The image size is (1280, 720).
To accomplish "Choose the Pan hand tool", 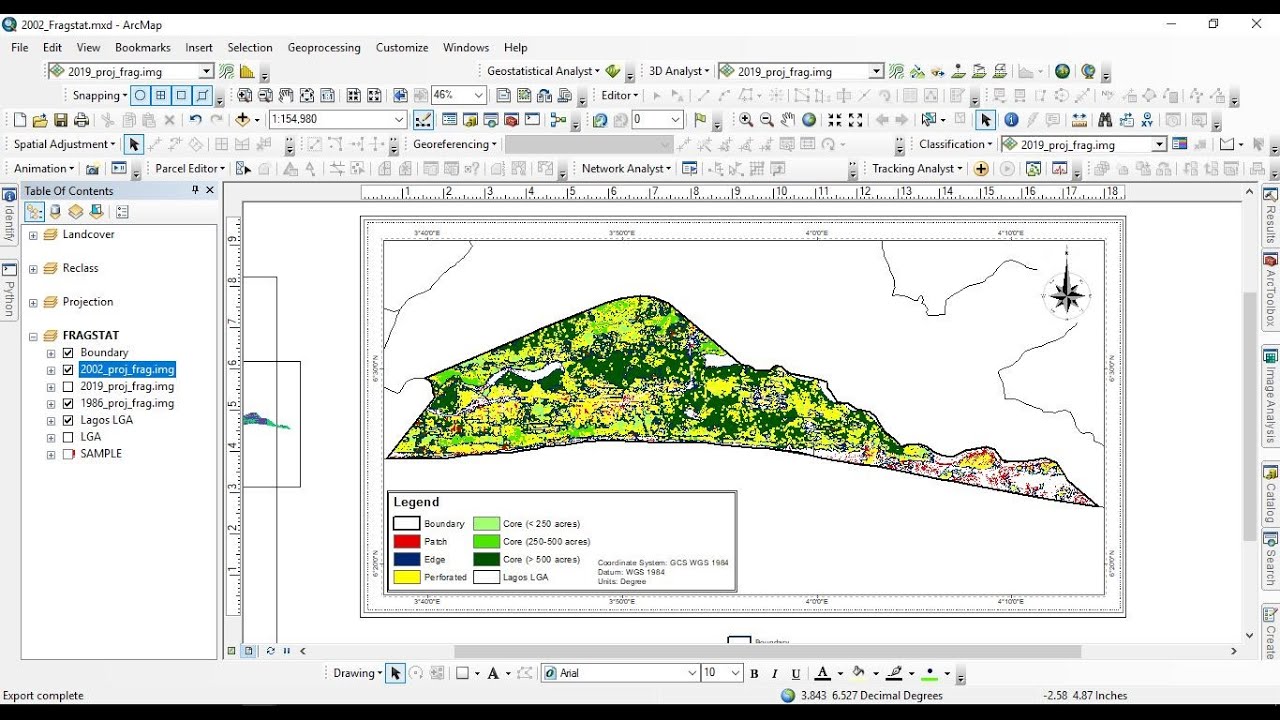I will 788,120.
